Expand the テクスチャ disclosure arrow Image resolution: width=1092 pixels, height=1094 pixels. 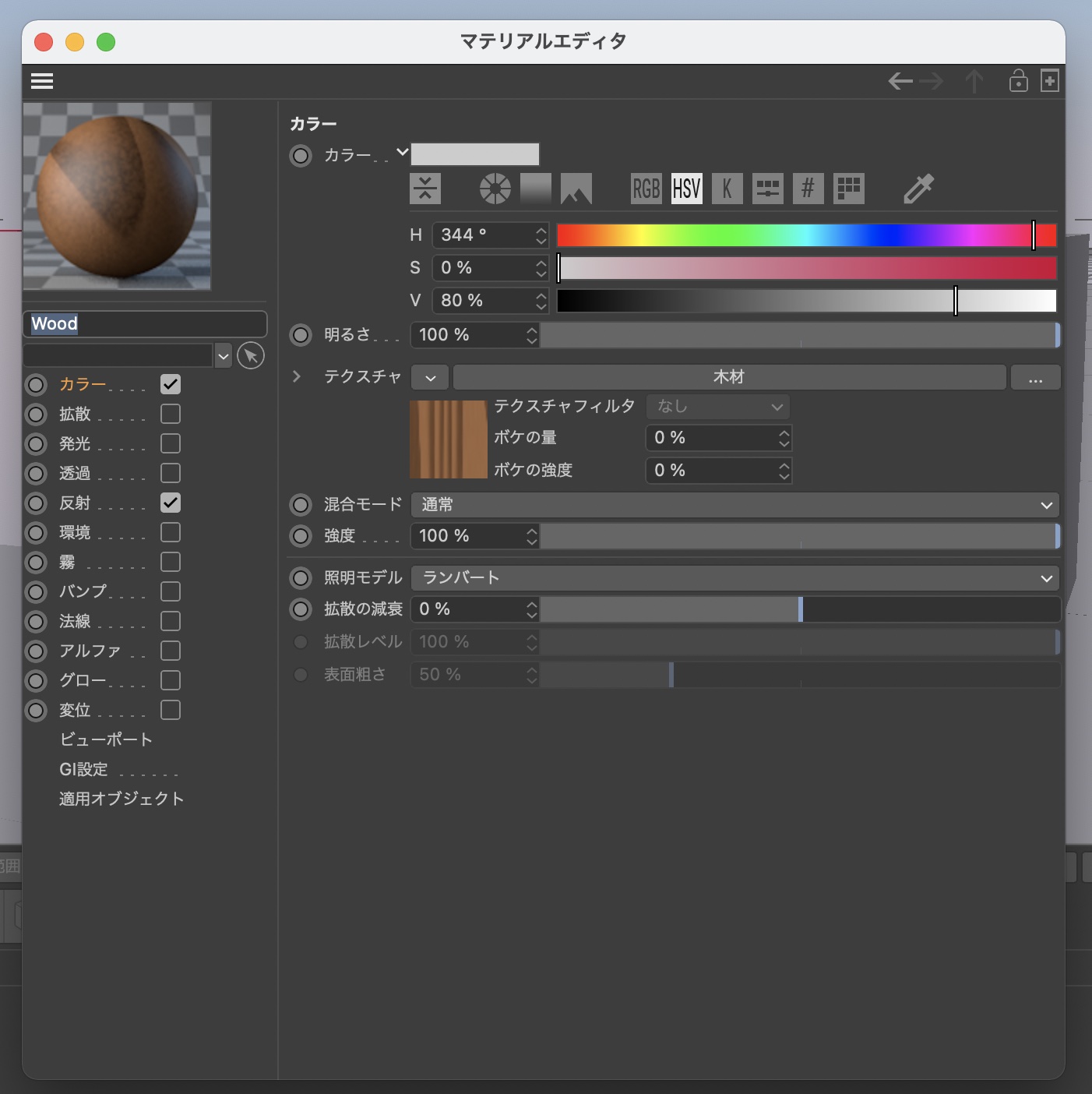point(297,377)
